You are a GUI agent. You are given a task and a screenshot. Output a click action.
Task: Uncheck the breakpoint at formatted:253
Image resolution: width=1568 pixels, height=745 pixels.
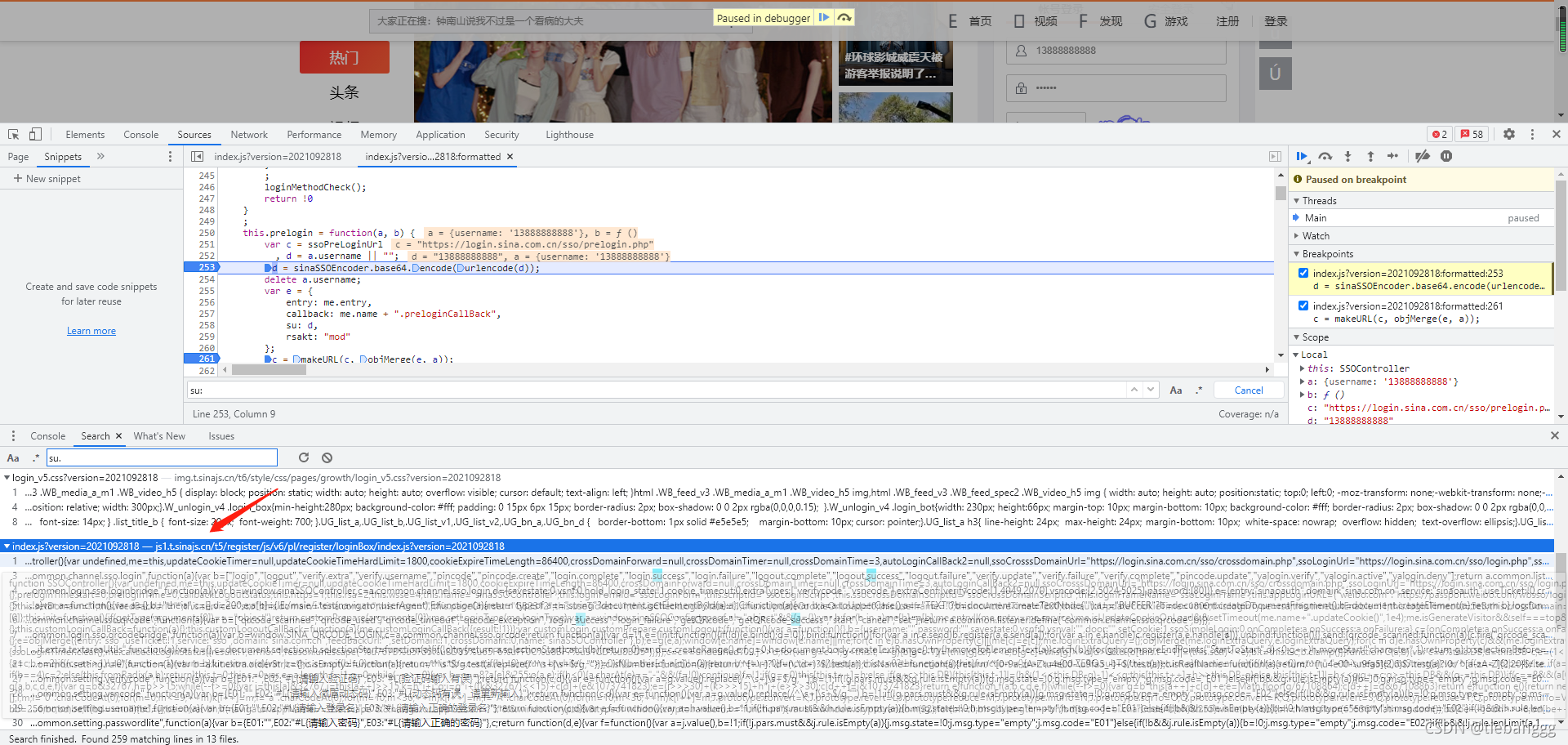click(x=1303, y=273)
